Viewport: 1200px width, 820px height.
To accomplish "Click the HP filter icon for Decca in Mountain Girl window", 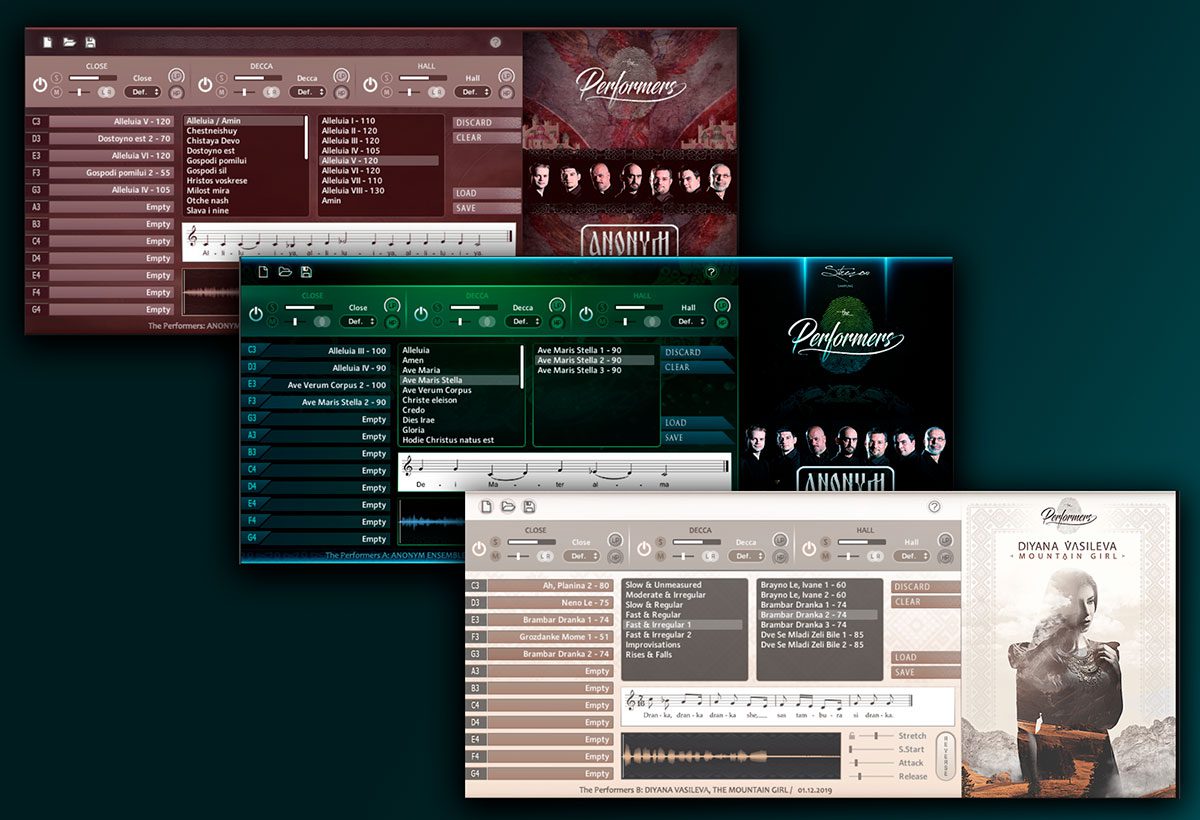I will tap(782, 556).
